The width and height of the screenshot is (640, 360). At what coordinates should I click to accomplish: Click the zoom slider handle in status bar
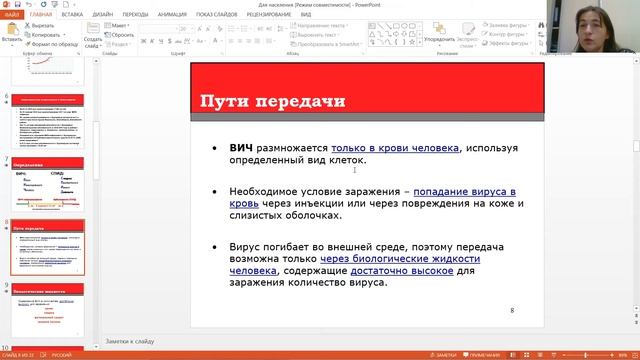[585, 355]
